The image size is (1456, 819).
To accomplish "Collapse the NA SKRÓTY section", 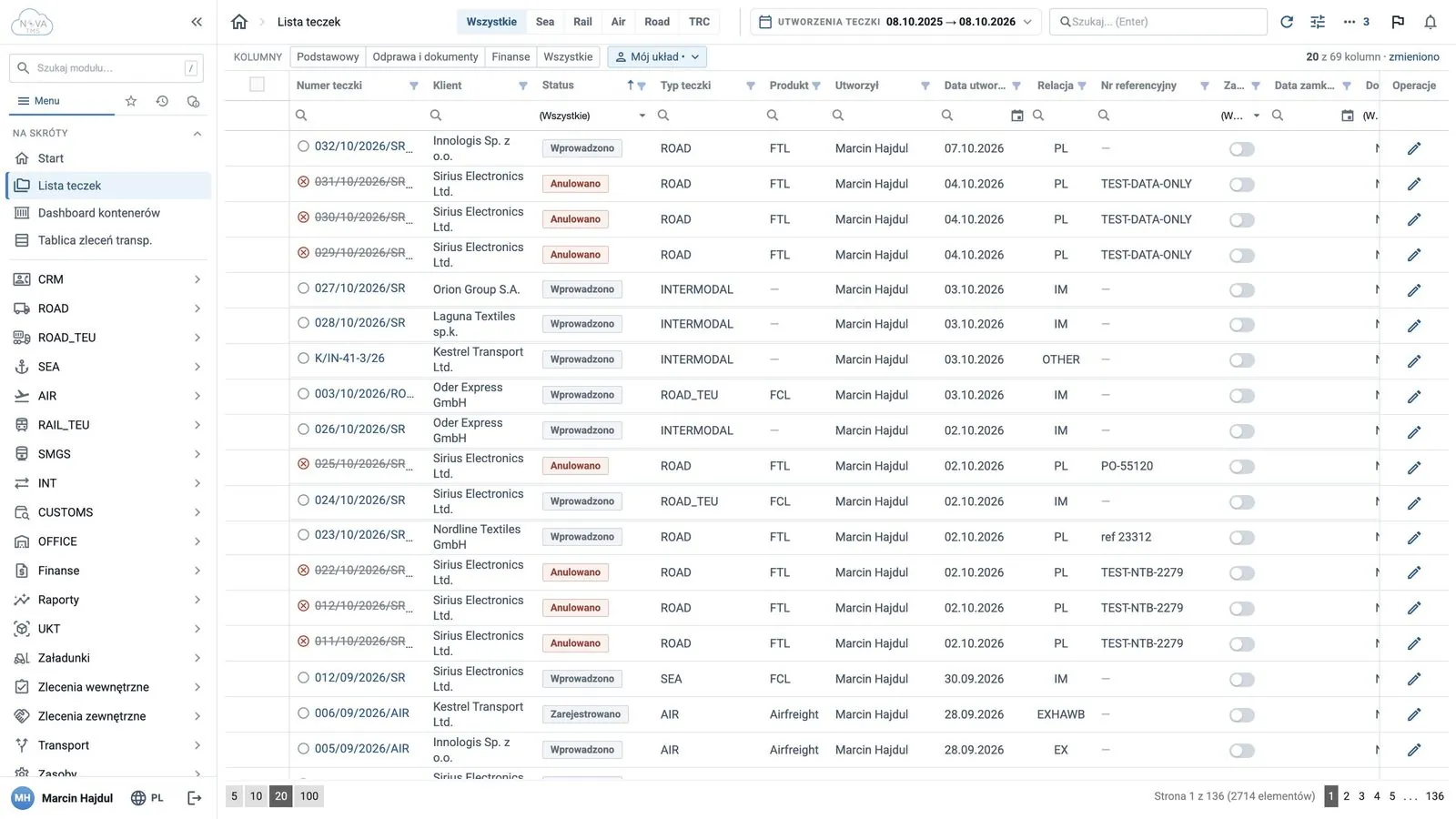I will [197, 134].
